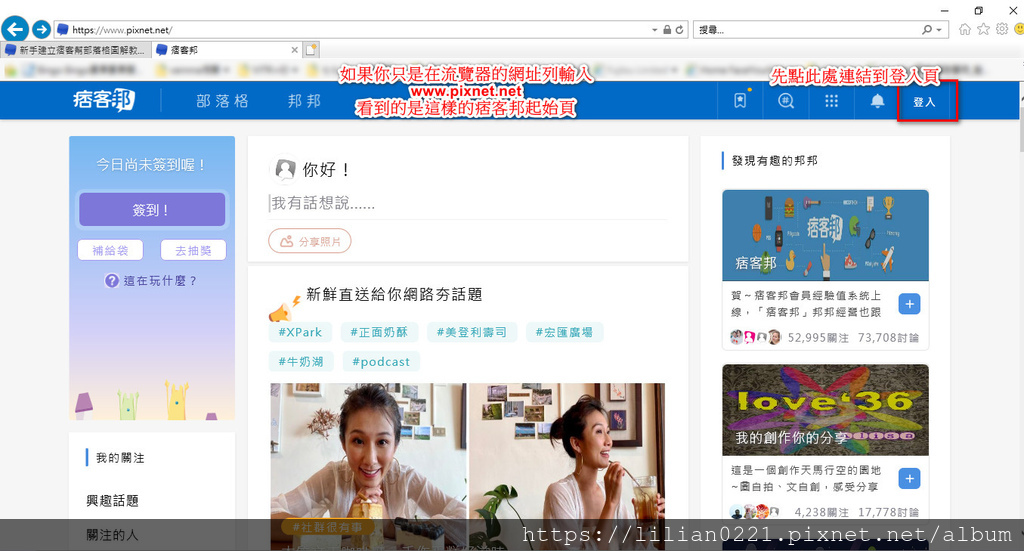This screenshot has width=1024, height=551.
Task: Open the right photo of woman drinking
Action: pos(567,466)
